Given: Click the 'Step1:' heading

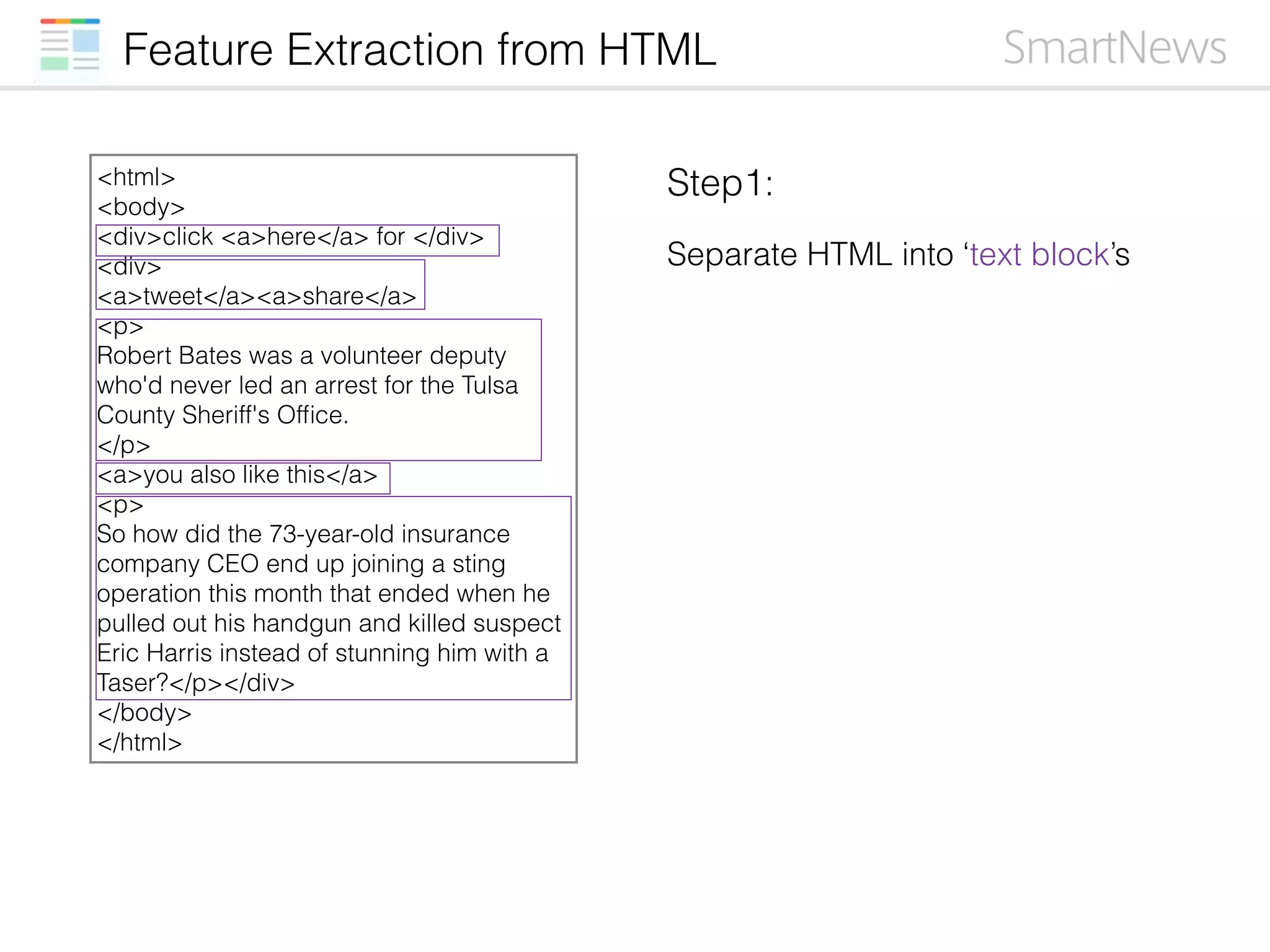Looking at the screenshot, I should (x=720, y=183).
